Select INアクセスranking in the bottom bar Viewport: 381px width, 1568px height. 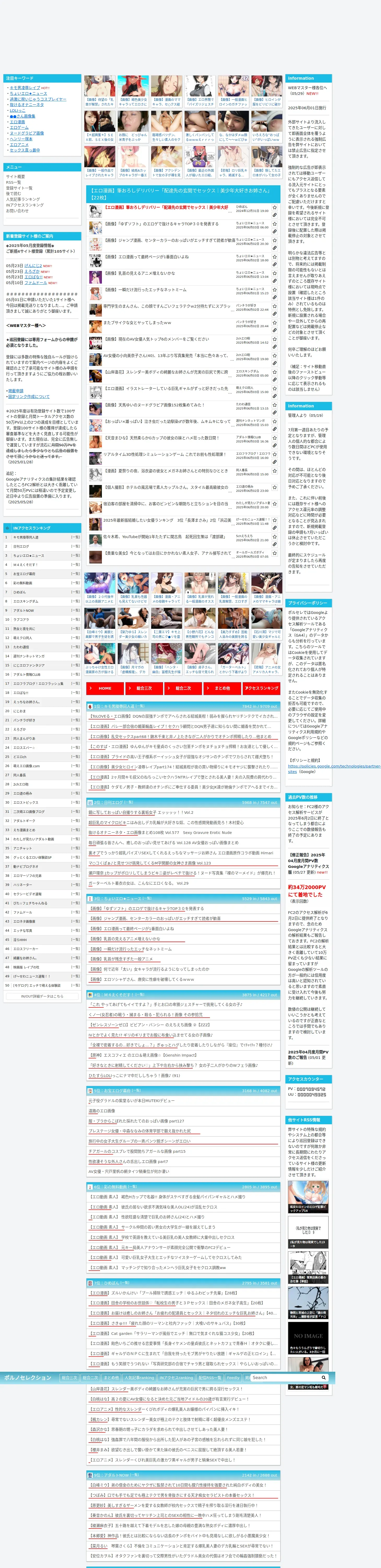point(177,1377)
